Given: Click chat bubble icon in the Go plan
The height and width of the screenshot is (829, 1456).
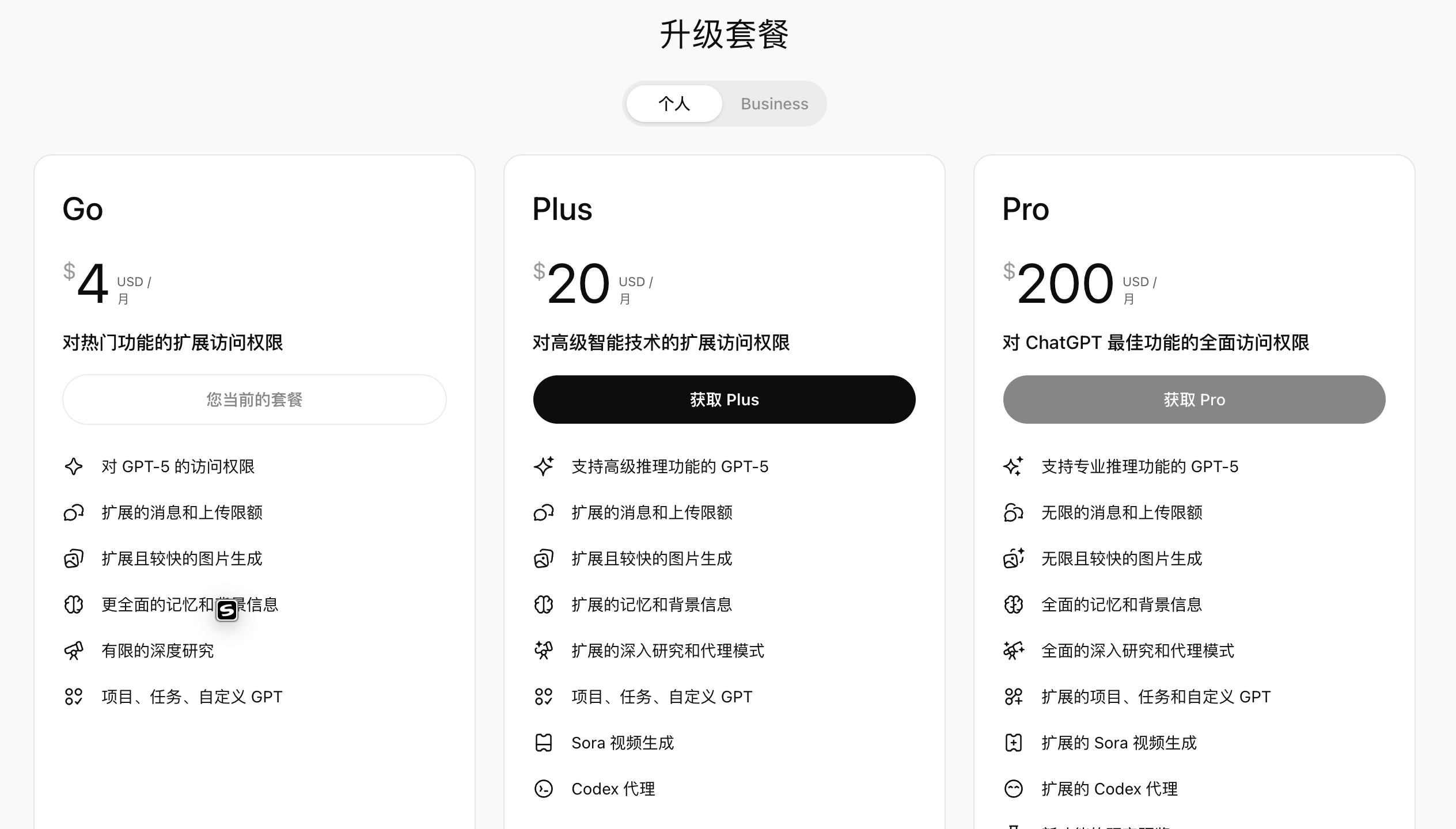Looking at the screenshot, I should pos(74,512).
